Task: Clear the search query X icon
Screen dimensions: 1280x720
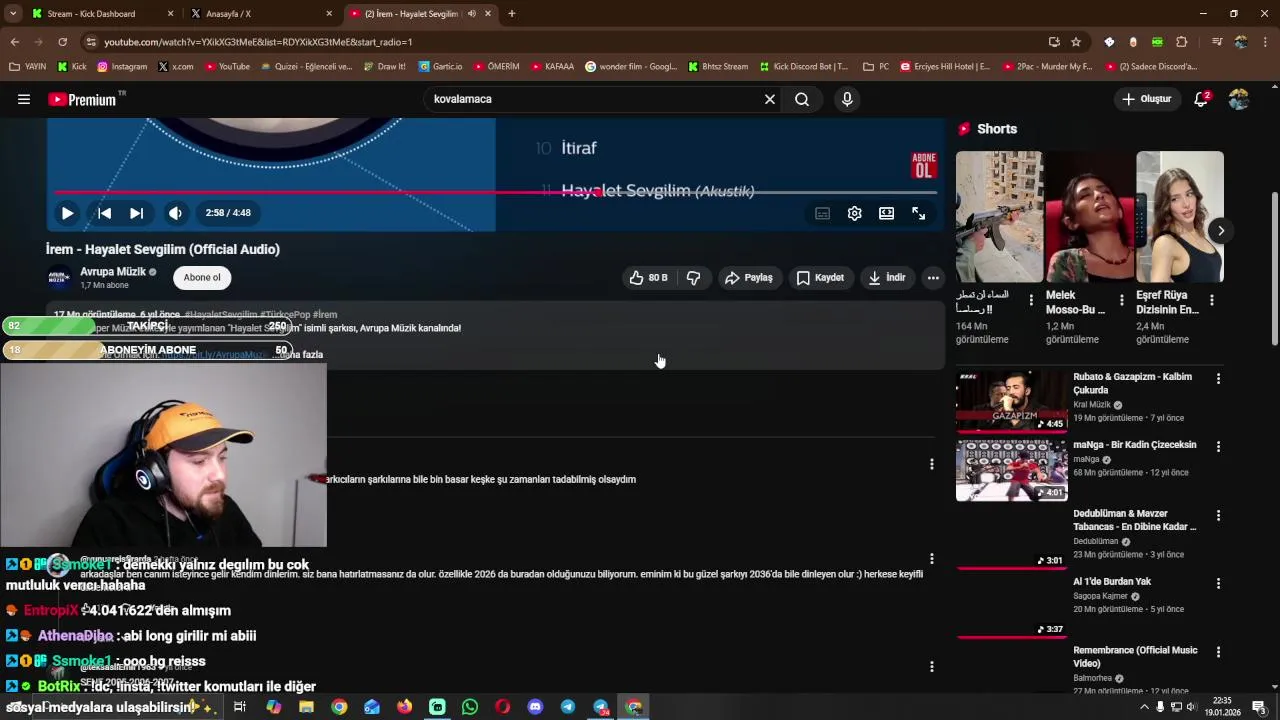Action: pos(770,99)
